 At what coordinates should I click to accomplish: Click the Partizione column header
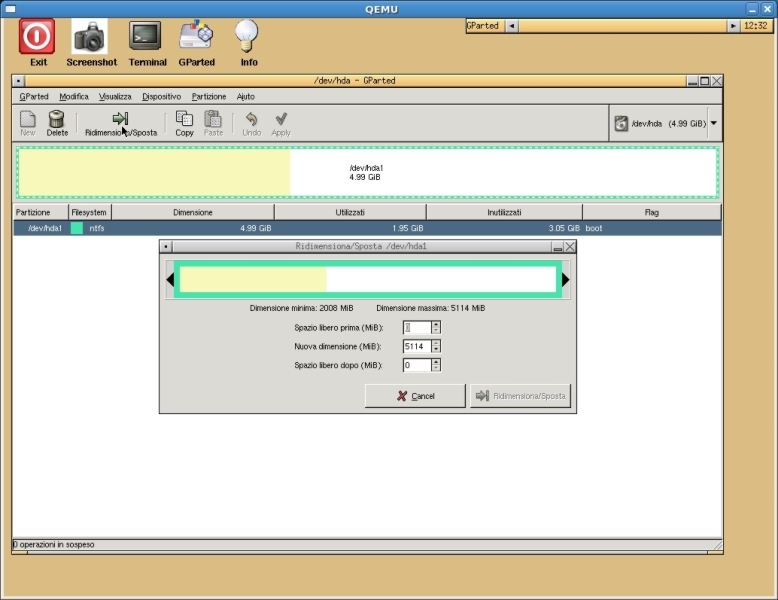click(40, 212)
